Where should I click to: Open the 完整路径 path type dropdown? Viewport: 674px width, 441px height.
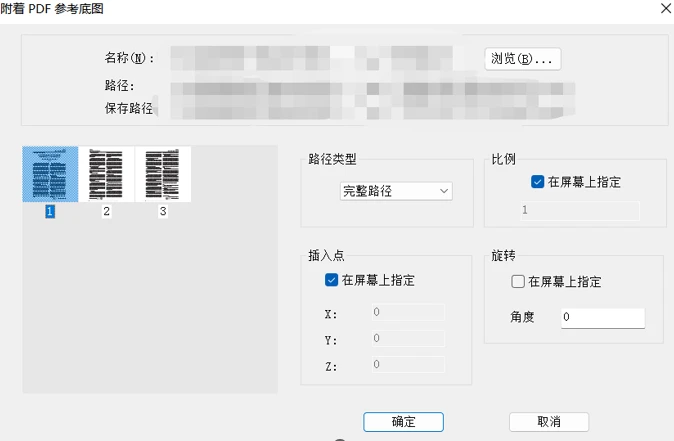tap(396, 191)
